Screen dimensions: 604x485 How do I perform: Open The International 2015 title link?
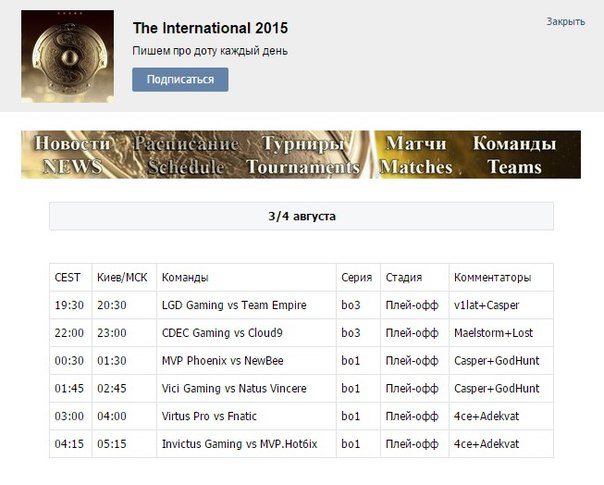click(210, 28)
